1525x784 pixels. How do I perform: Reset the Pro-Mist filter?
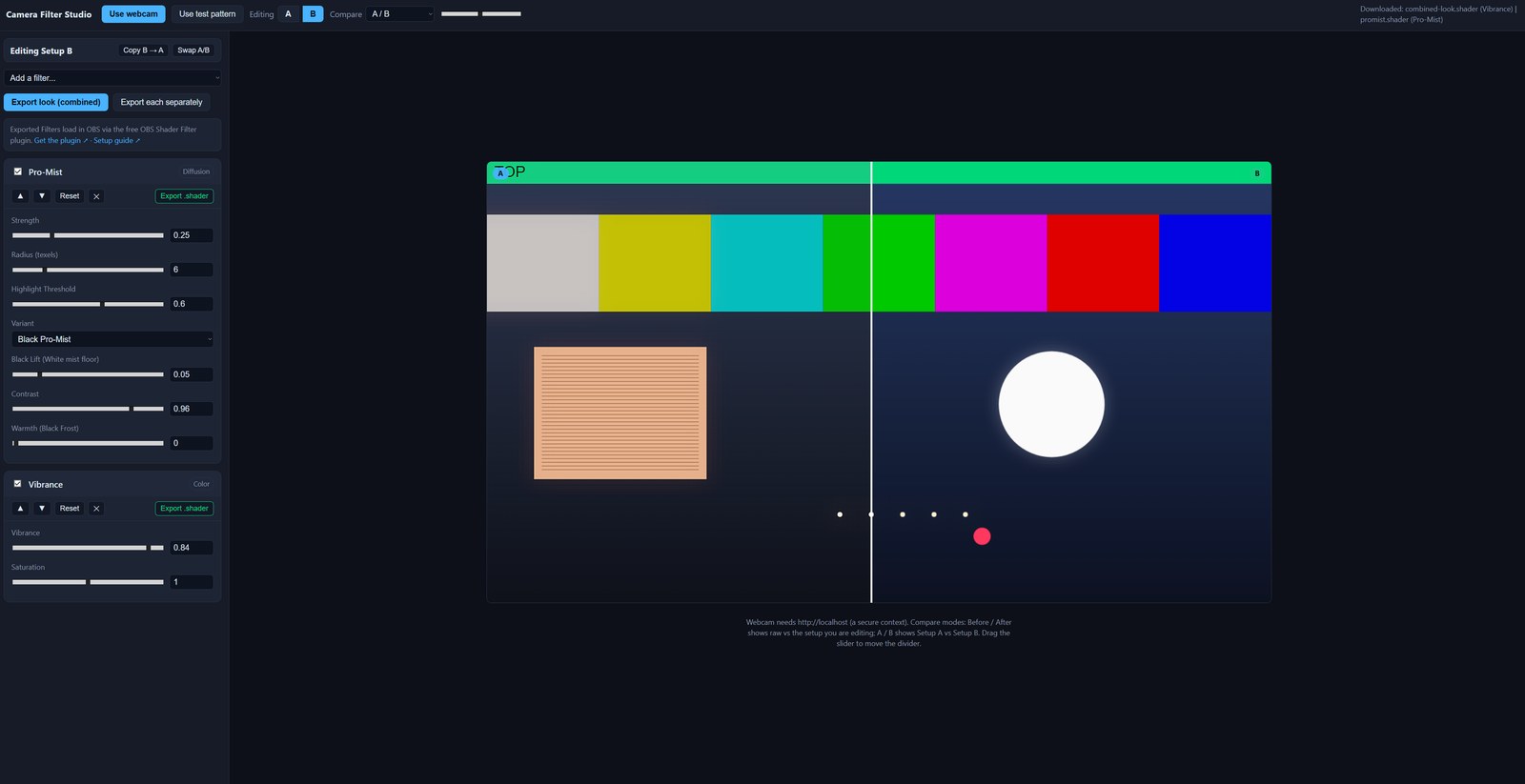(x=70, y=196)
